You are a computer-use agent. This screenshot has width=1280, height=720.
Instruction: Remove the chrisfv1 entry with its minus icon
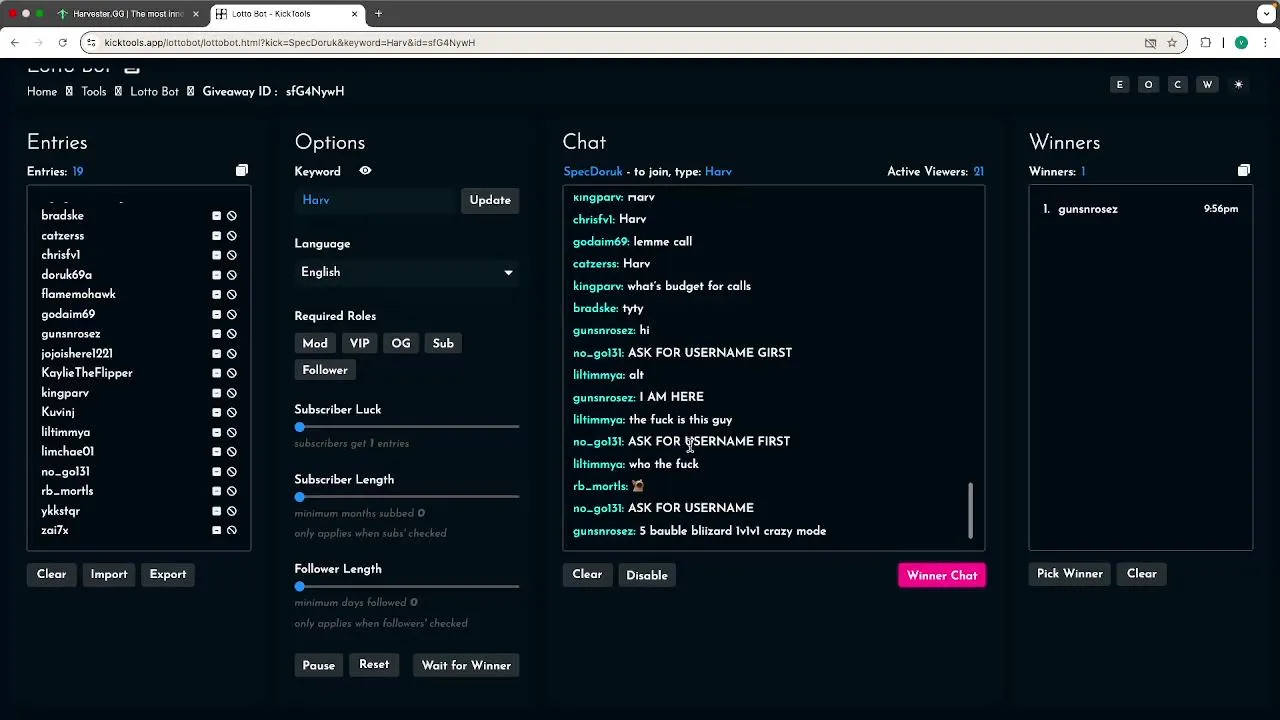click(x=216, y=255)
